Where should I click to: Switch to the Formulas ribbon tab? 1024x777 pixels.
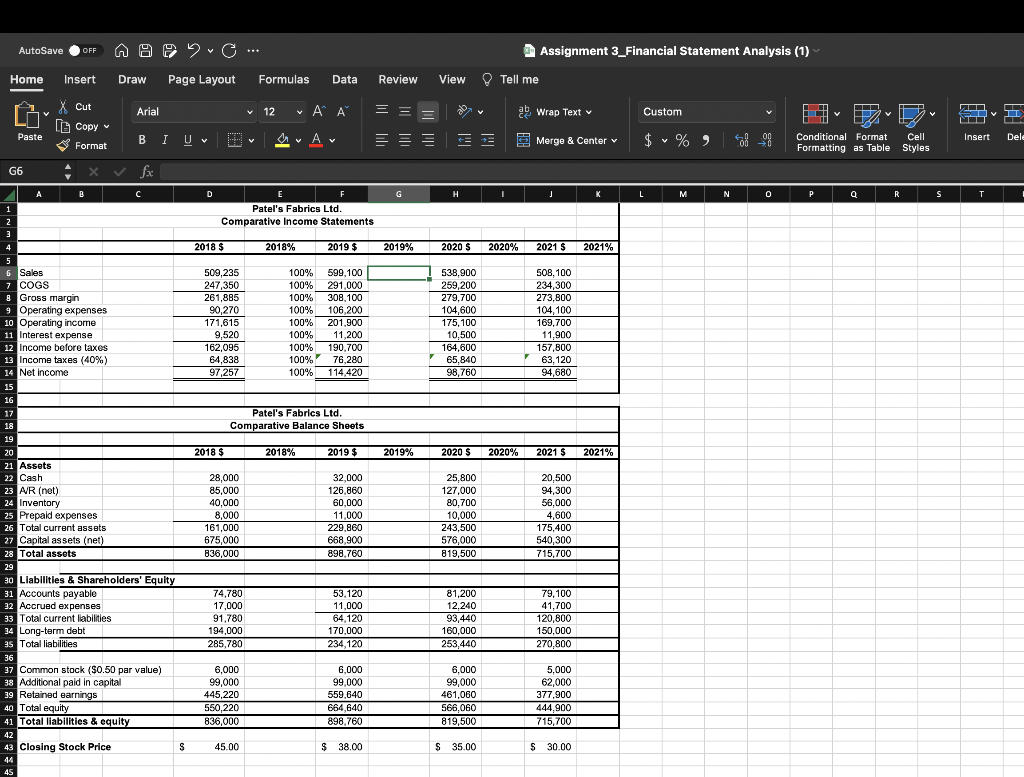click(284, 79)
